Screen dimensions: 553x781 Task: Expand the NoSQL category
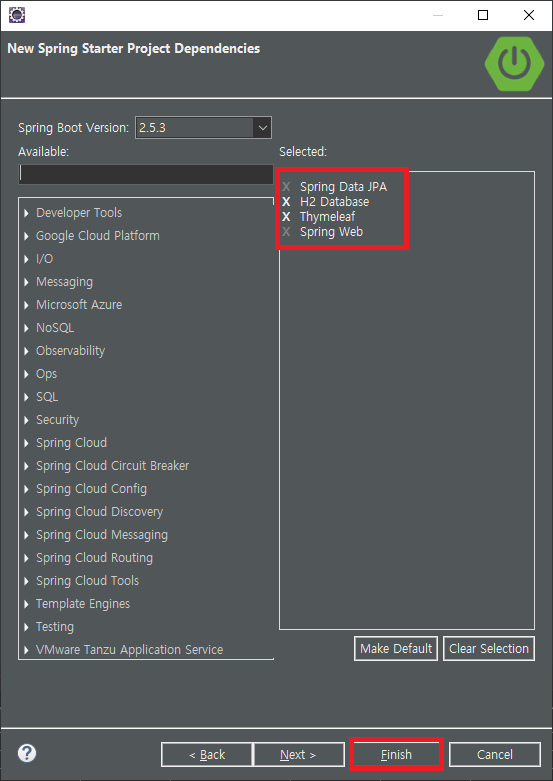point(26,328)
